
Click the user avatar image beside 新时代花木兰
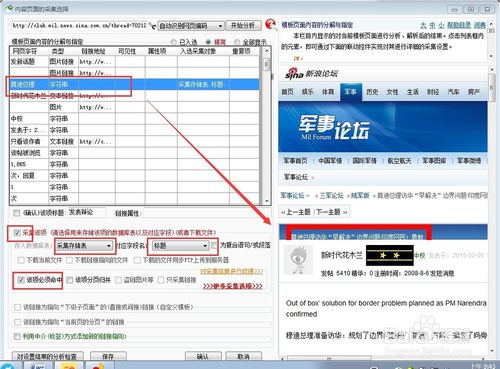[x=299, y=259]
